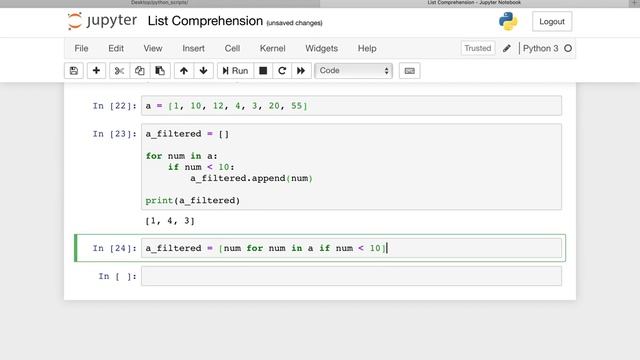Open the Kernel menu

(x=273, y=48)
